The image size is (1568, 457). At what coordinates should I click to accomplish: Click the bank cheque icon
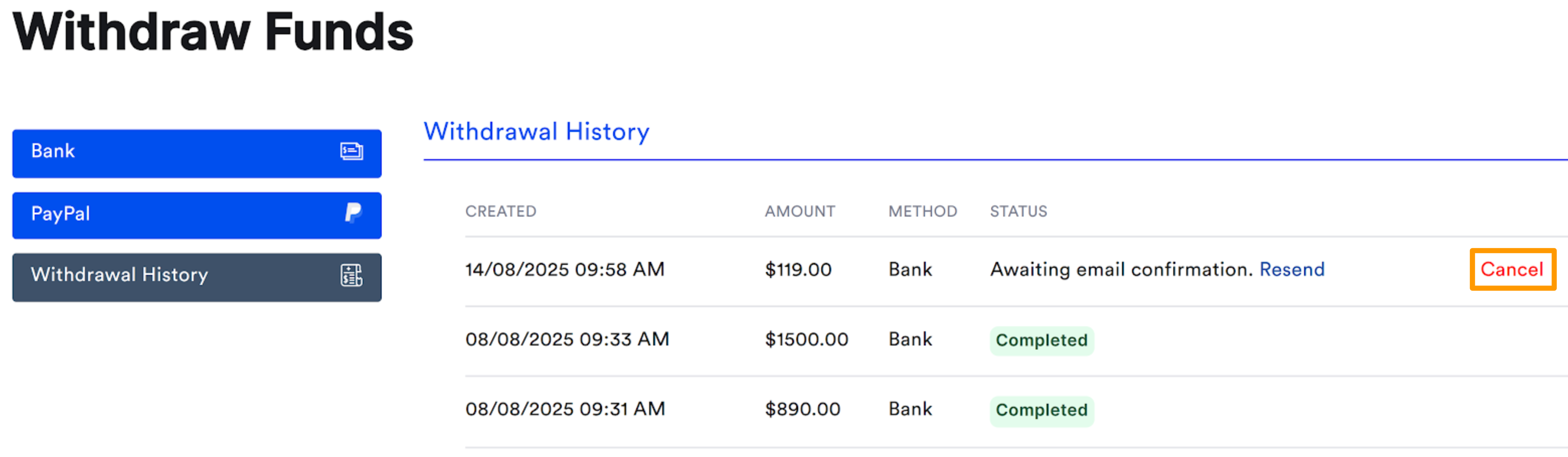[x=351, y=151]
